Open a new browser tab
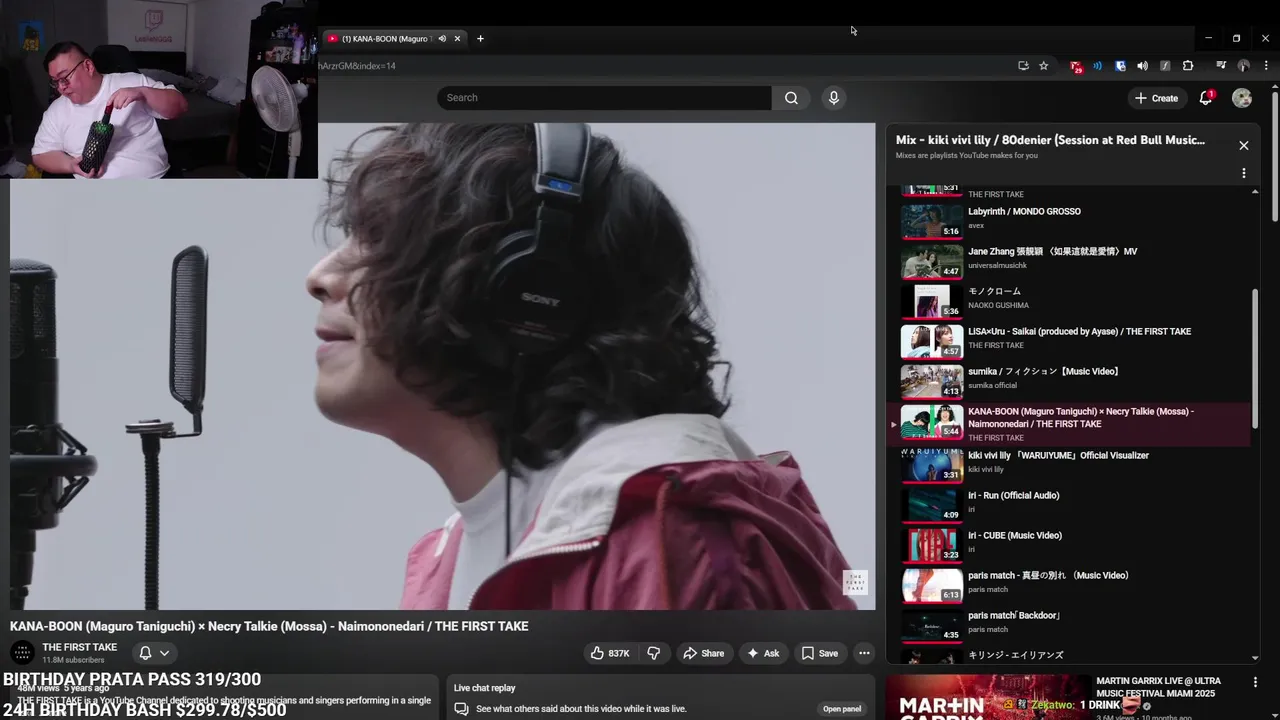The height and width of the screenshot is (720, 1280). pyautogui.click(x=480, y=38)
